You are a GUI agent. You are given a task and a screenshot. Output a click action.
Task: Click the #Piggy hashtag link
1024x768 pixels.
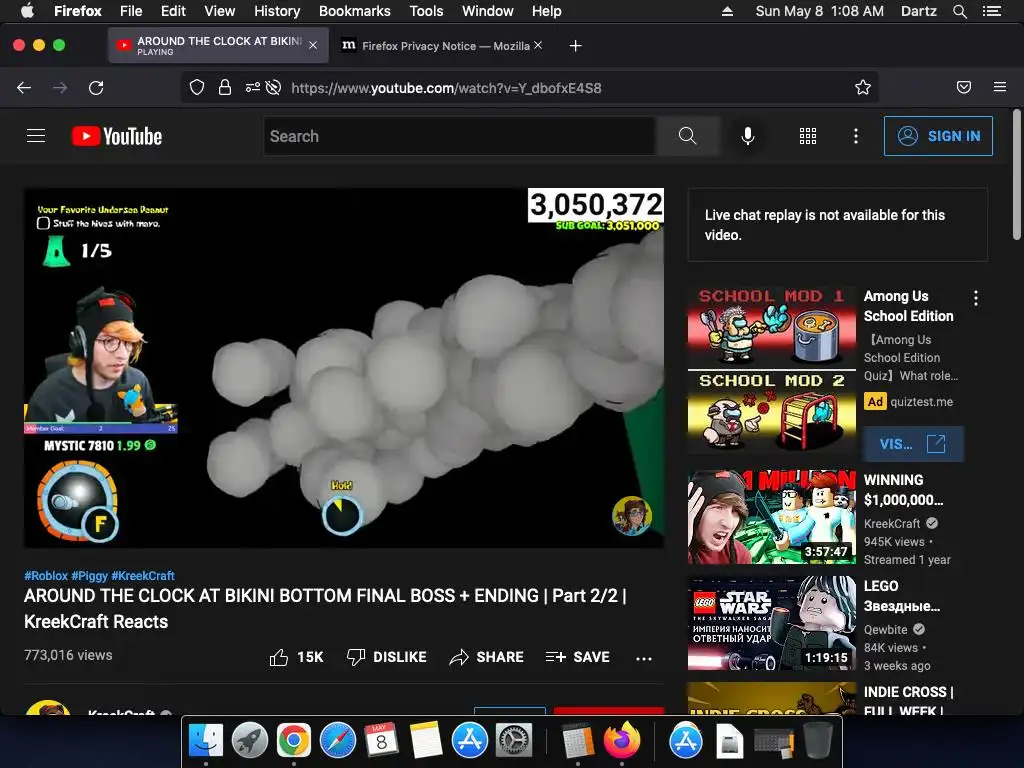pyautogui.click(x=89, y=575)
